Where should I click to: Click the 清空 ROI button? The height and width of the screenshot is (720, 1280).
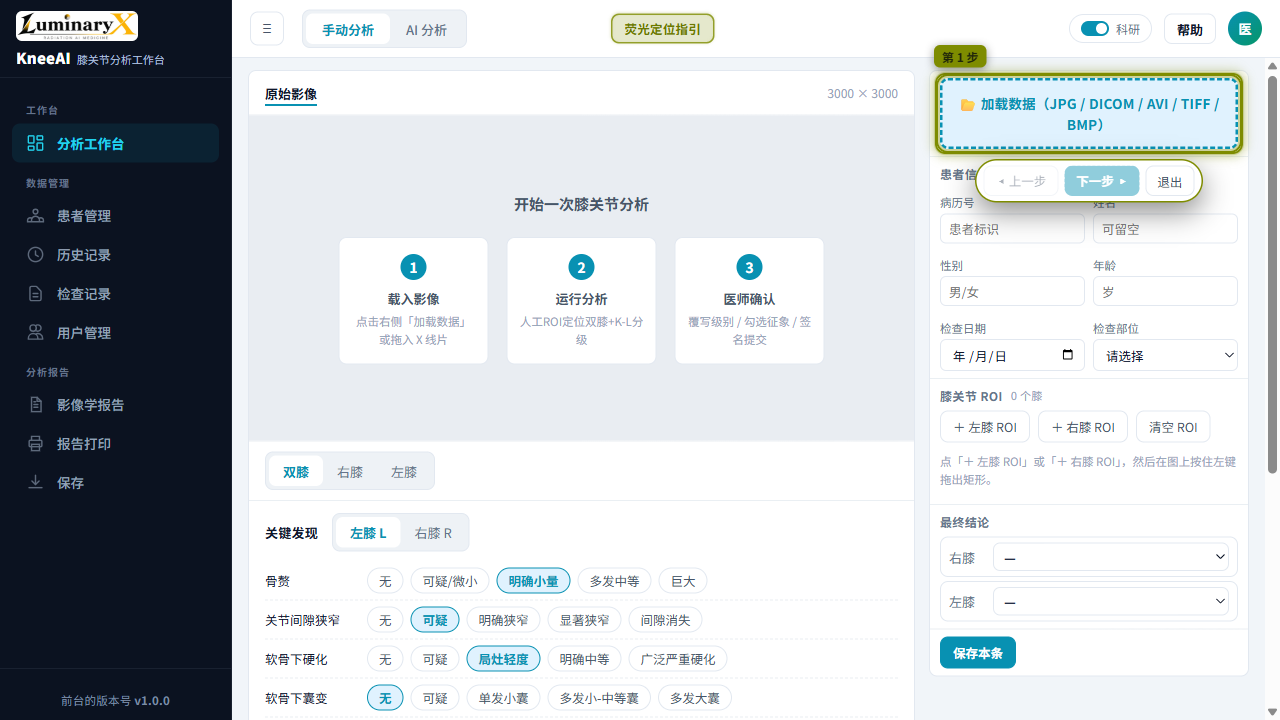point(1173,427)
